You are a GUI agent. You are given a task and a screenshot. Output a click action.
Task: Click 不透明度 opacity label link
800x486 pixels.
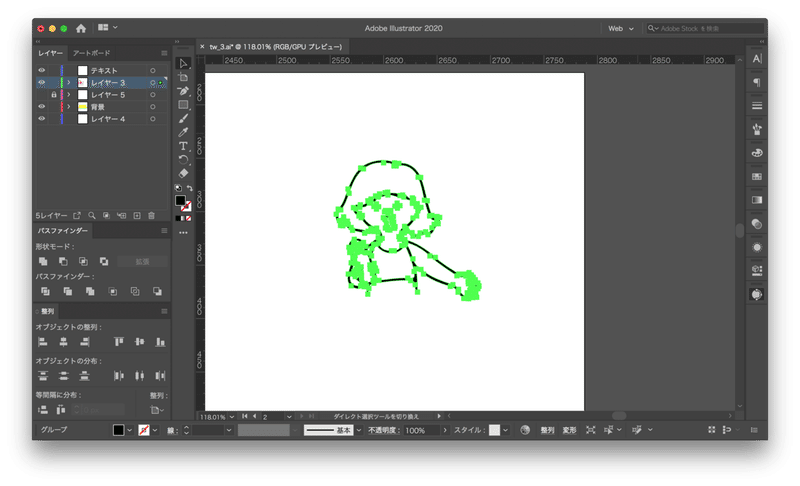383,430
